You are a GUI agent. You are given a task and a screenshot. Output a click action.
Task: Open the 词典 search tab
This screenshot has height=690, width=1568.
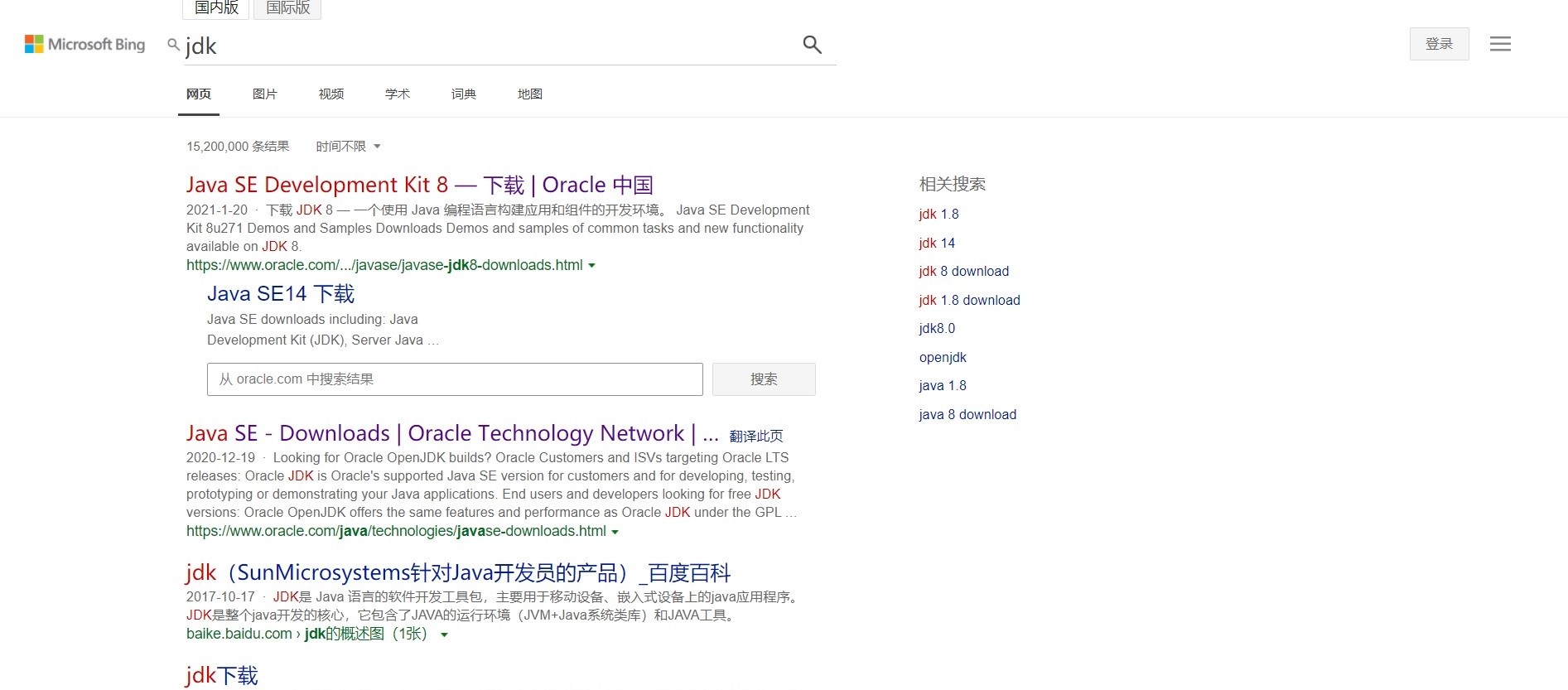[x=464, y=94]
